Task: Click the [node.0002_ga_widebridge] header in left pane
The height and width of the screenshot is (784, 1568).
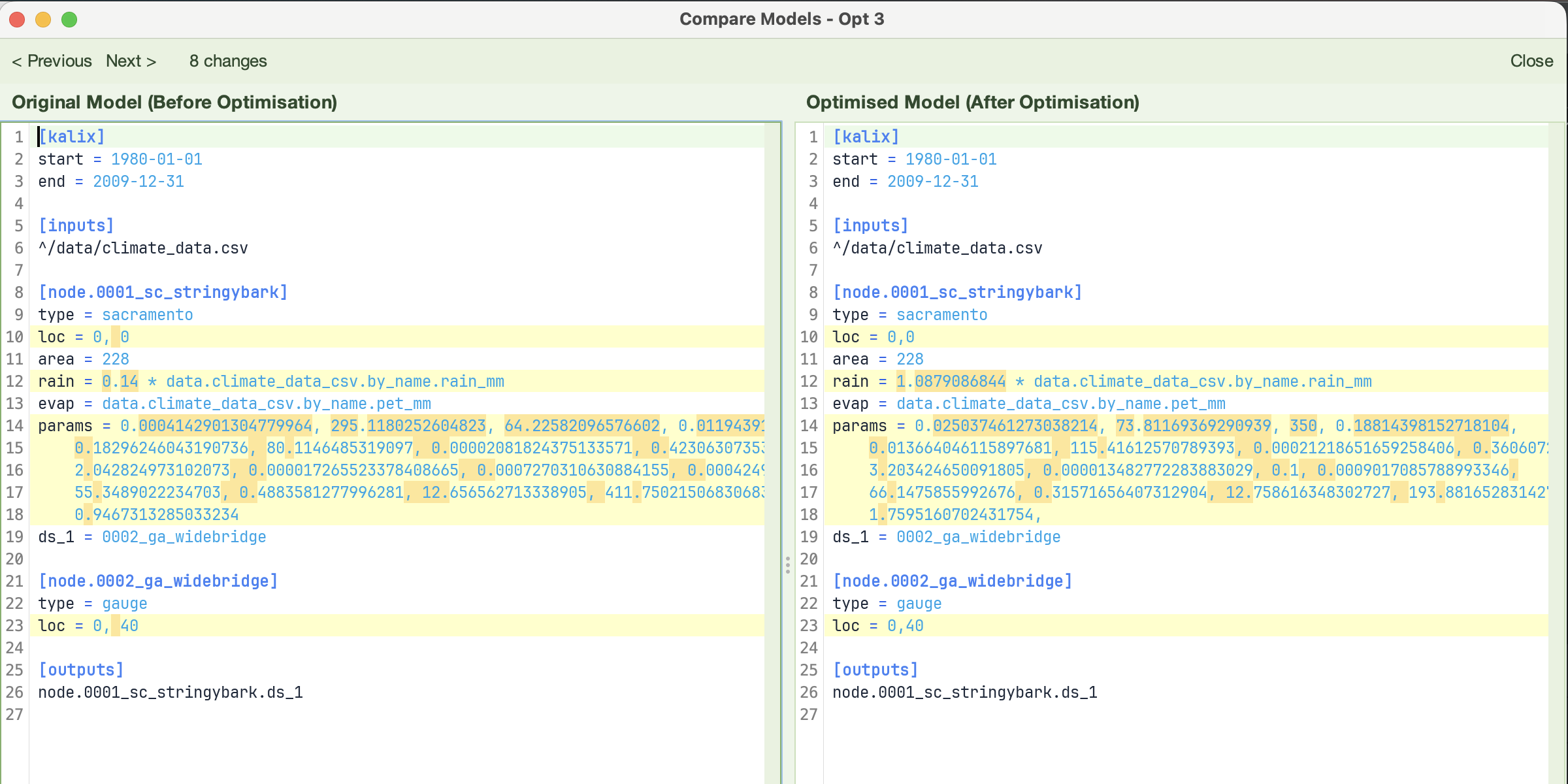Action: coord(158,581)
